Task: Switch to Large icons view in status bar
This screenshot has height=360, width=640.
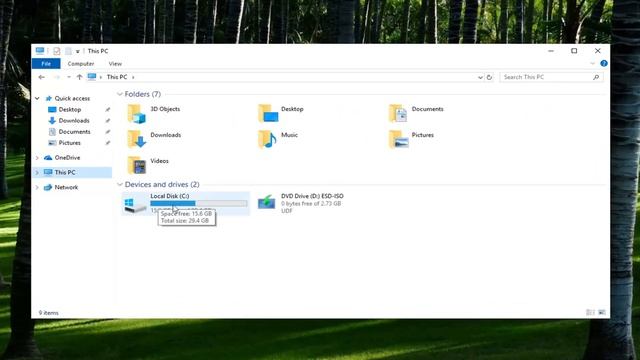Action: pyautogui.click(x=602, y=312)
